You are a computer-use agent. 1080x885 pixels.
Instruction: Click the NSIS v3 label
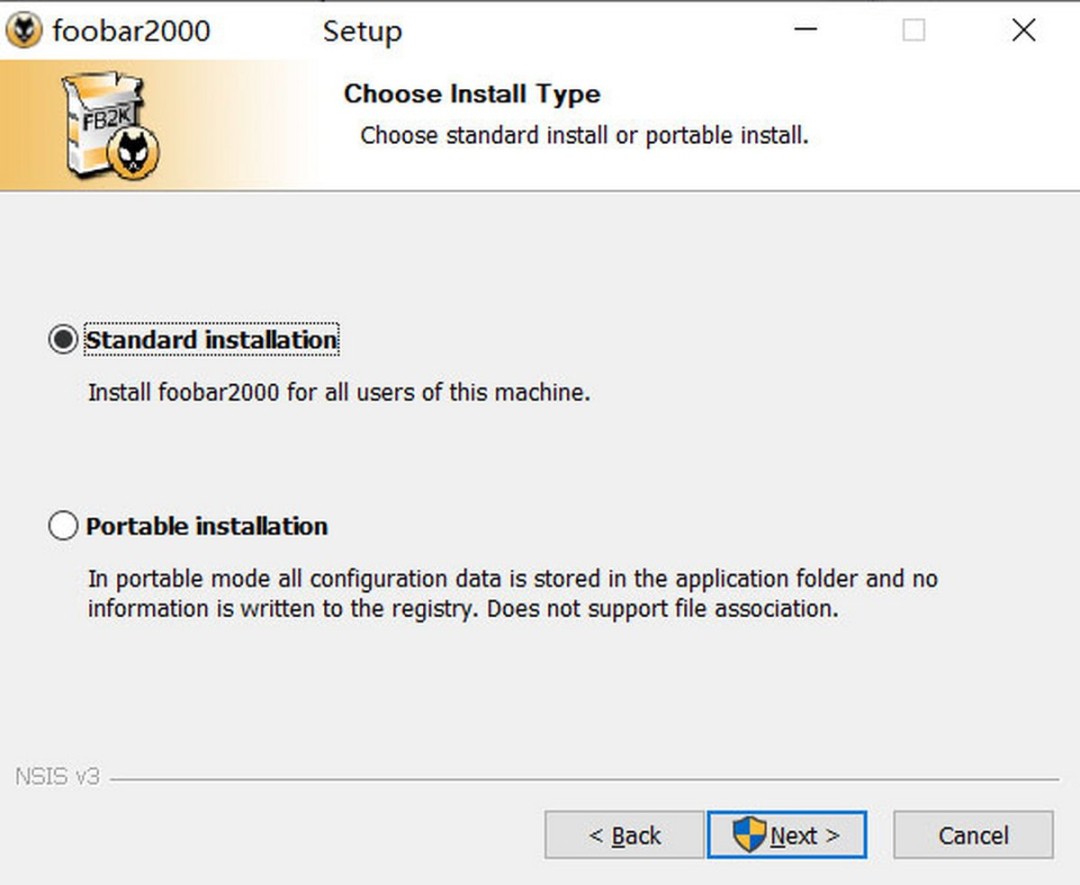pyautogui.click(x=56, y=776)
